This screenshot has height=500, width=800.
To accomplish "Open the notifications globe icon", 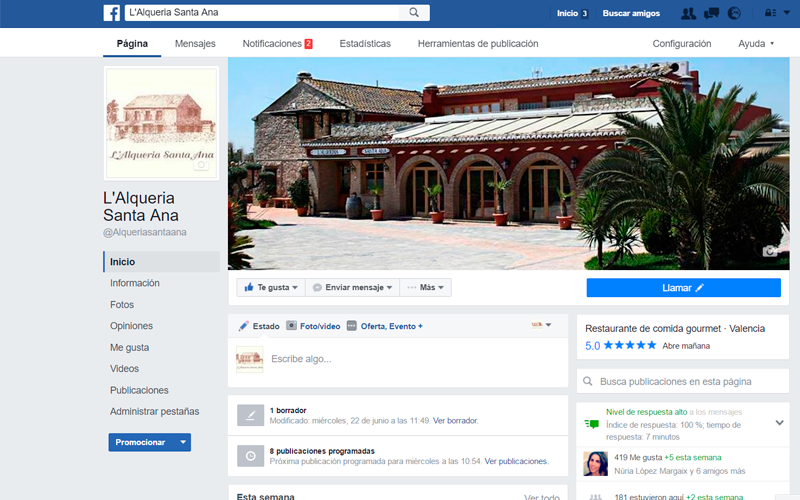I will 734,13.
